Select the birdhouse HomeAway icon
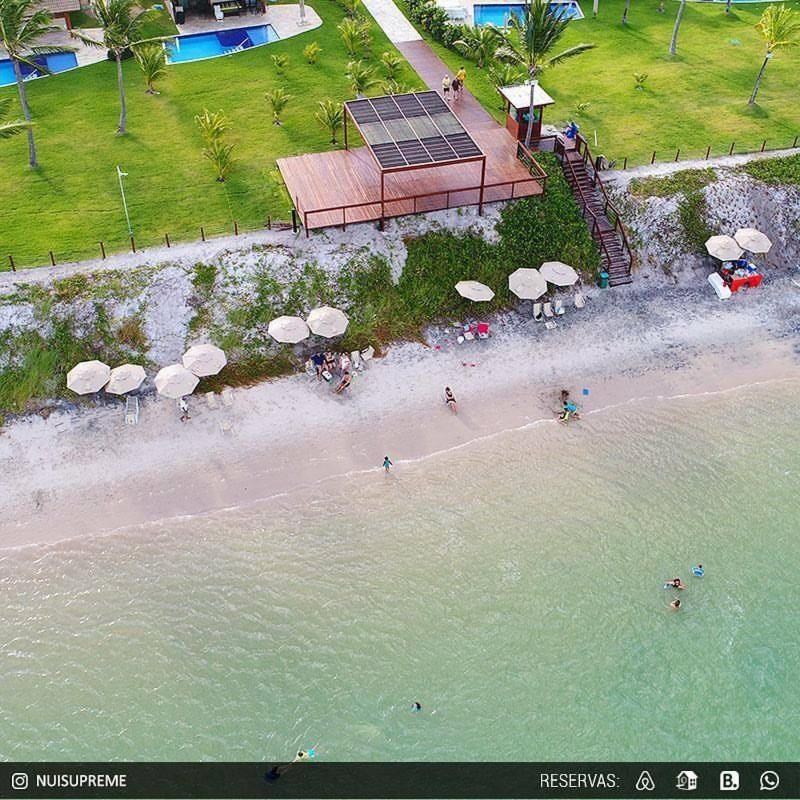The image size is (800, 800). tap(687, 780)
